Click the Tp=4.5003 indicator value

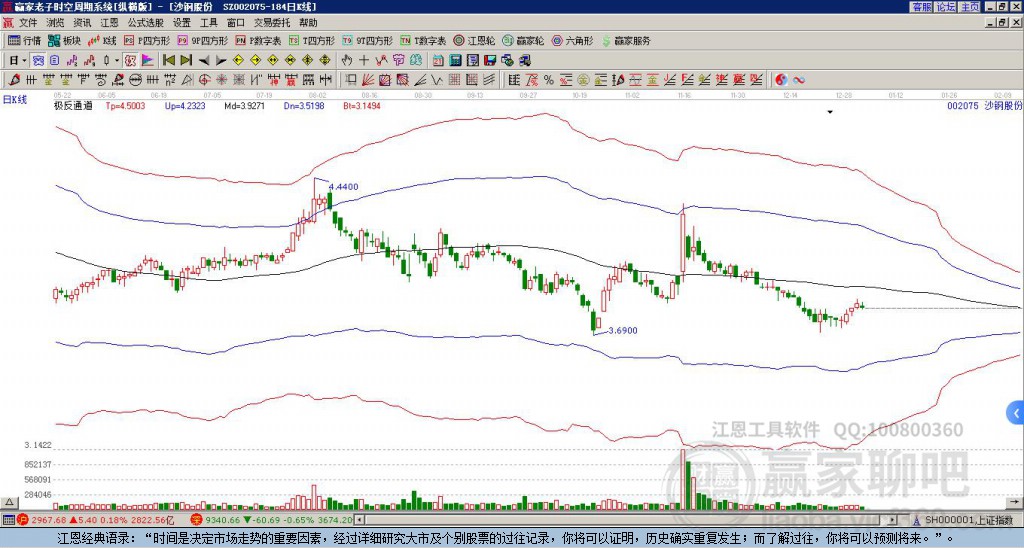125,105
